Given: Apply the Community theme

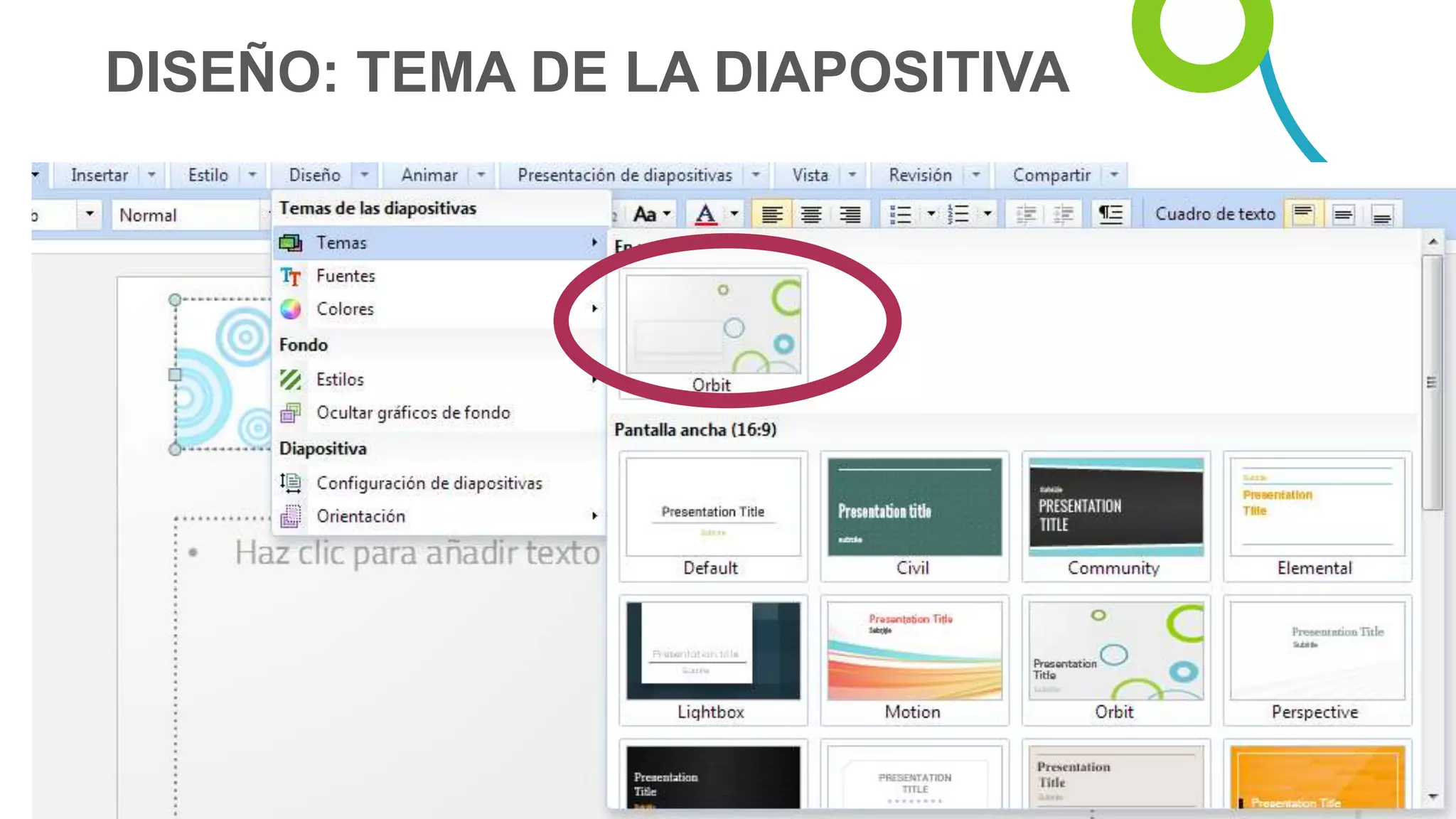Looking at the screenshot, I should tap(1116, 517).
